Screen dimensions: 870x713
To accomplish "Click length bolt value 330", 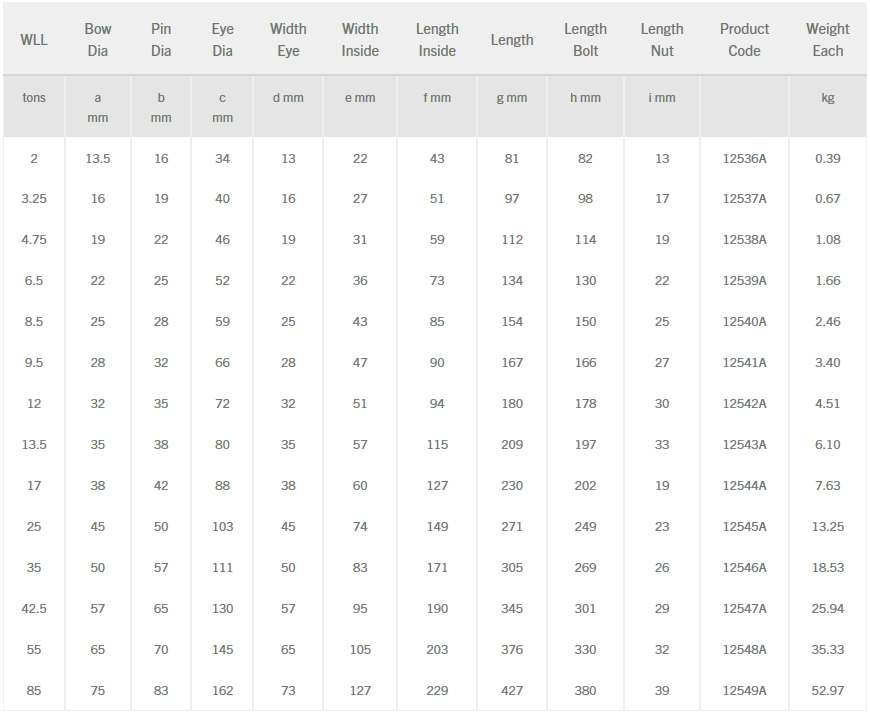I will [x=585, y=650].
